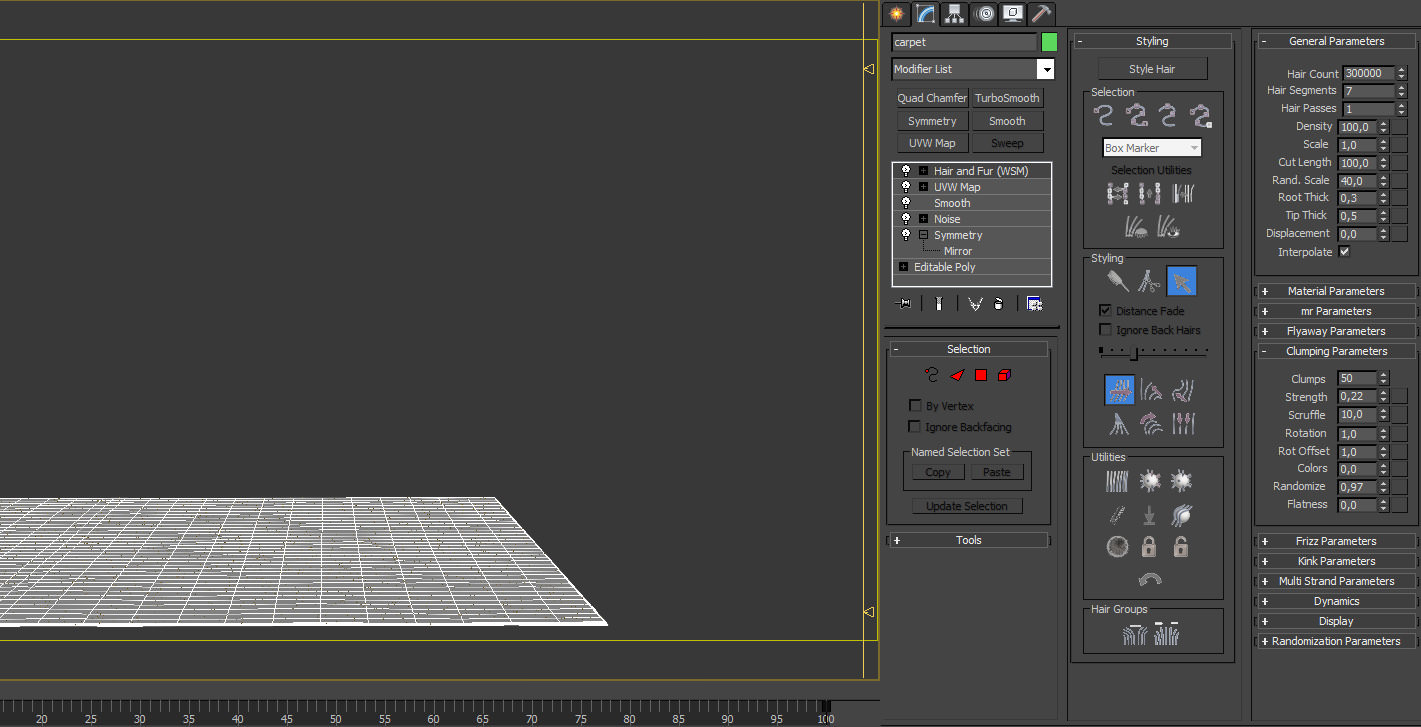Click the Pin Stack icon
Viewport: 1421px width, 727px height.
[x=904, y=303]
